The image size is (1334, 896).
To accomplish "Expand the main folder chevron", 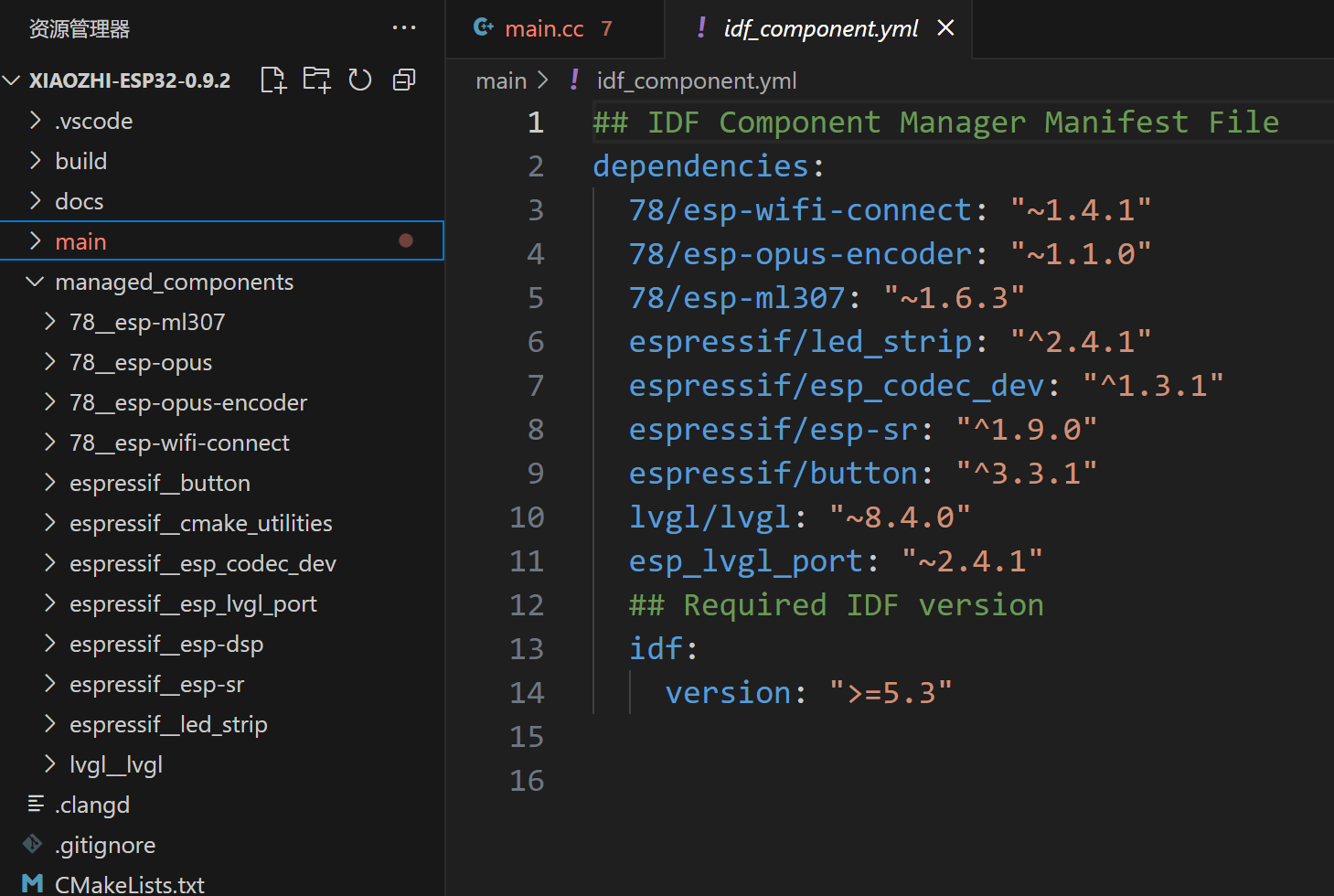I will 36,240.
